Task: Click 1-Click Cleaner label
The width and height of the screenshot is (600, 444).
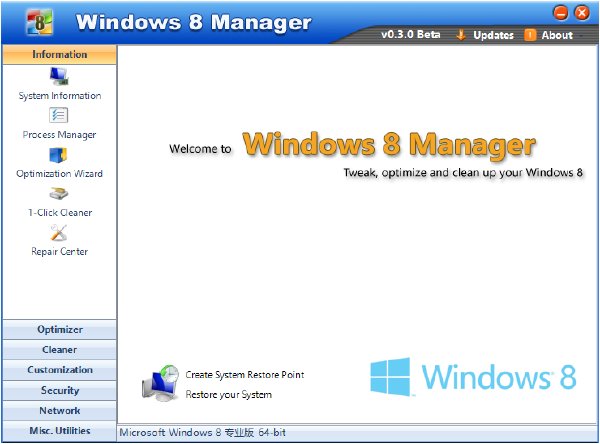Action: pyautogui.click(x=60, y=213)
